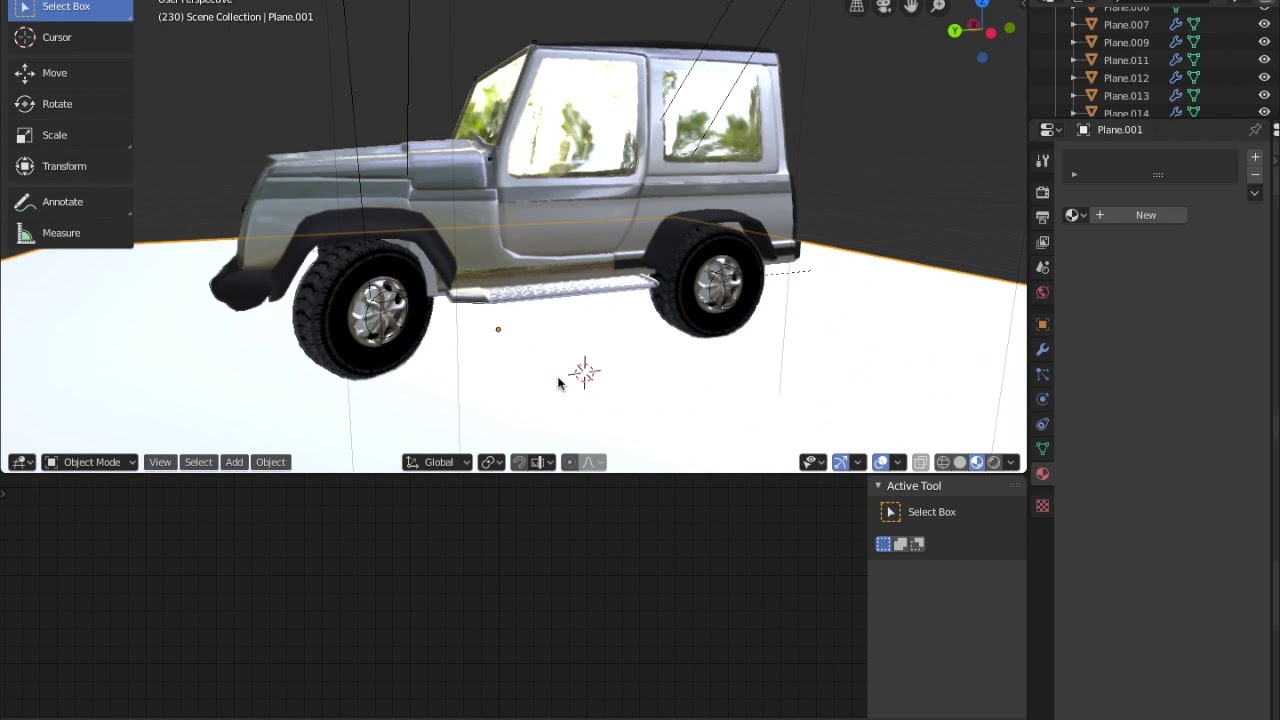Click the green Y axis gizmo ball
Image resolution: width=1280 pixels, height=720 pixels.
[955, 31]
